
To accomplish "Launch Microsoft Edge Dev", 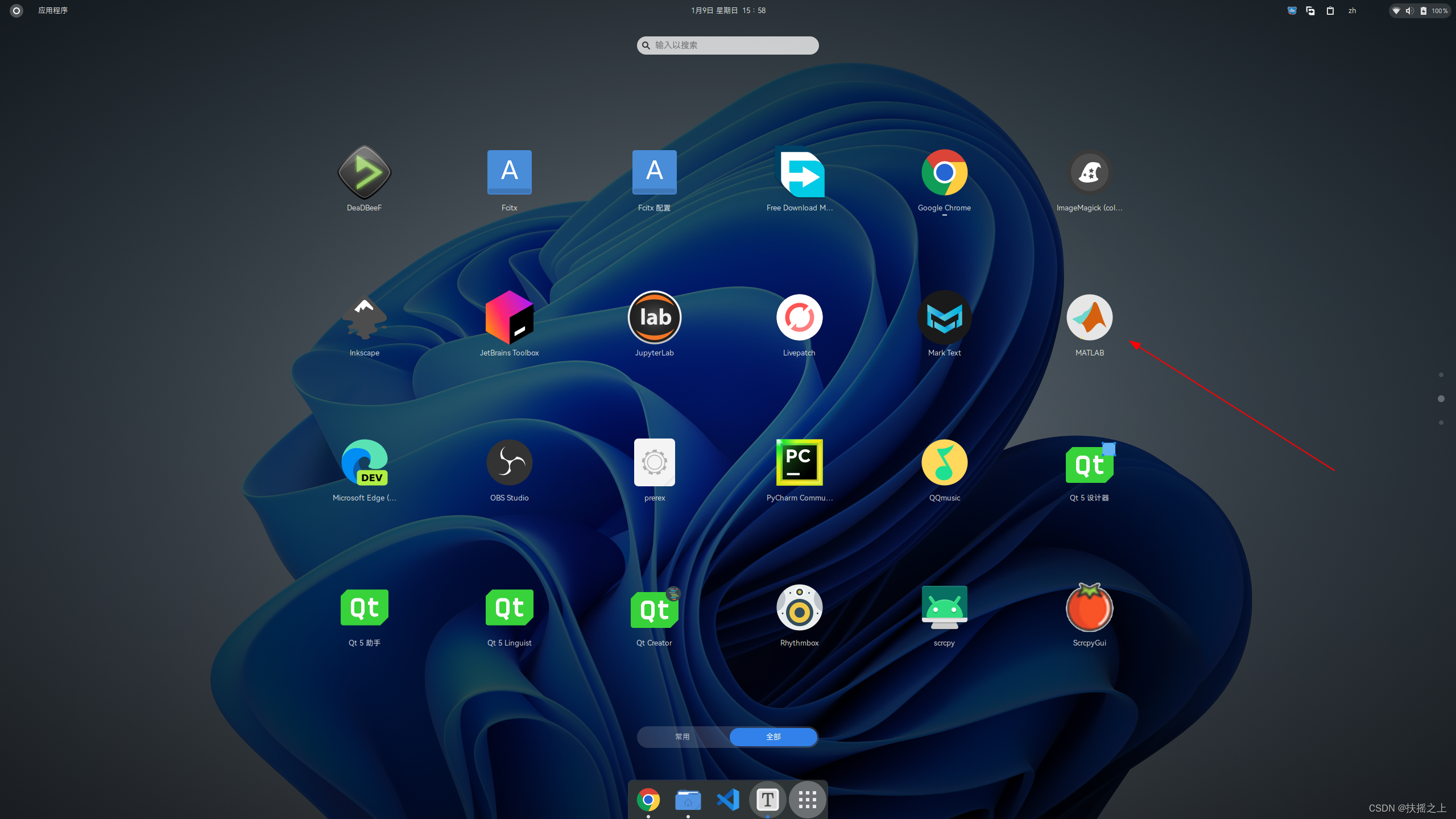I will tap(364, 462).
